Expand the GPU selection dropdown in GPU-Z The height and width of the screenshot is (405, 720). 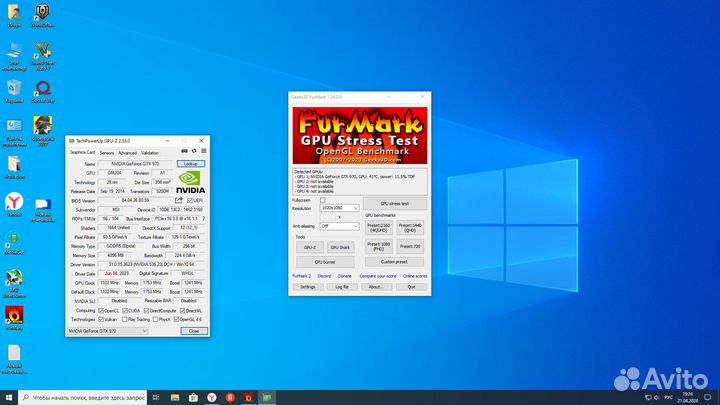tap(107, 330)
